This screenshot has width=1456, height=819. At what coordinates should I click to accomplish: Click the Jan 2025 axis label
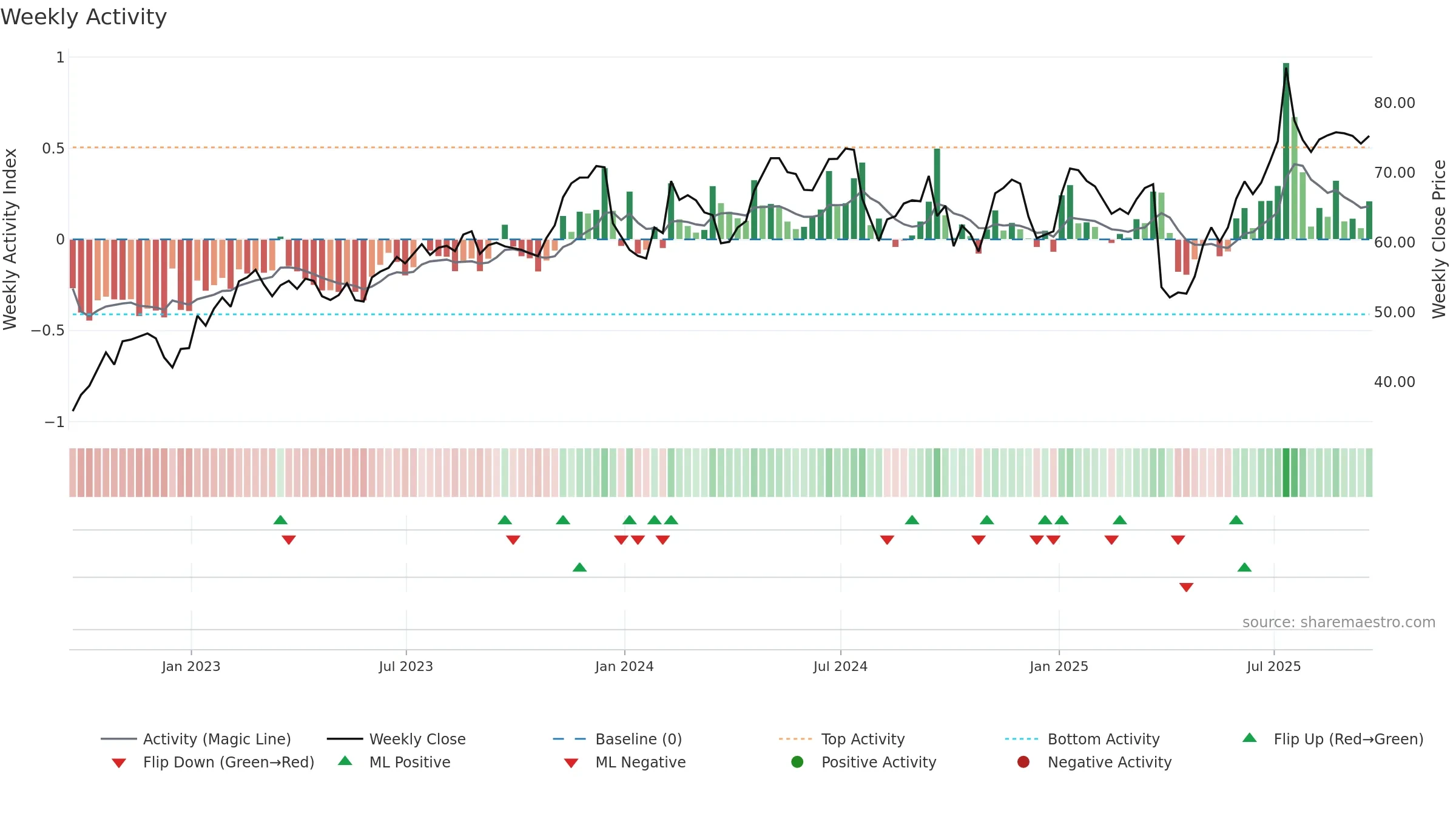(1059, 666)
